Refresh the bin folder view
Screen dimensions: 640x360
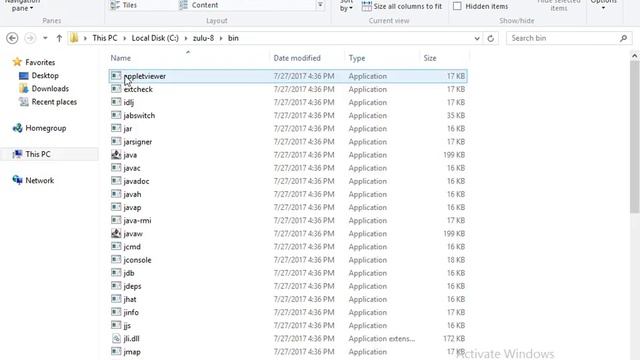click(x=491, y=38)
